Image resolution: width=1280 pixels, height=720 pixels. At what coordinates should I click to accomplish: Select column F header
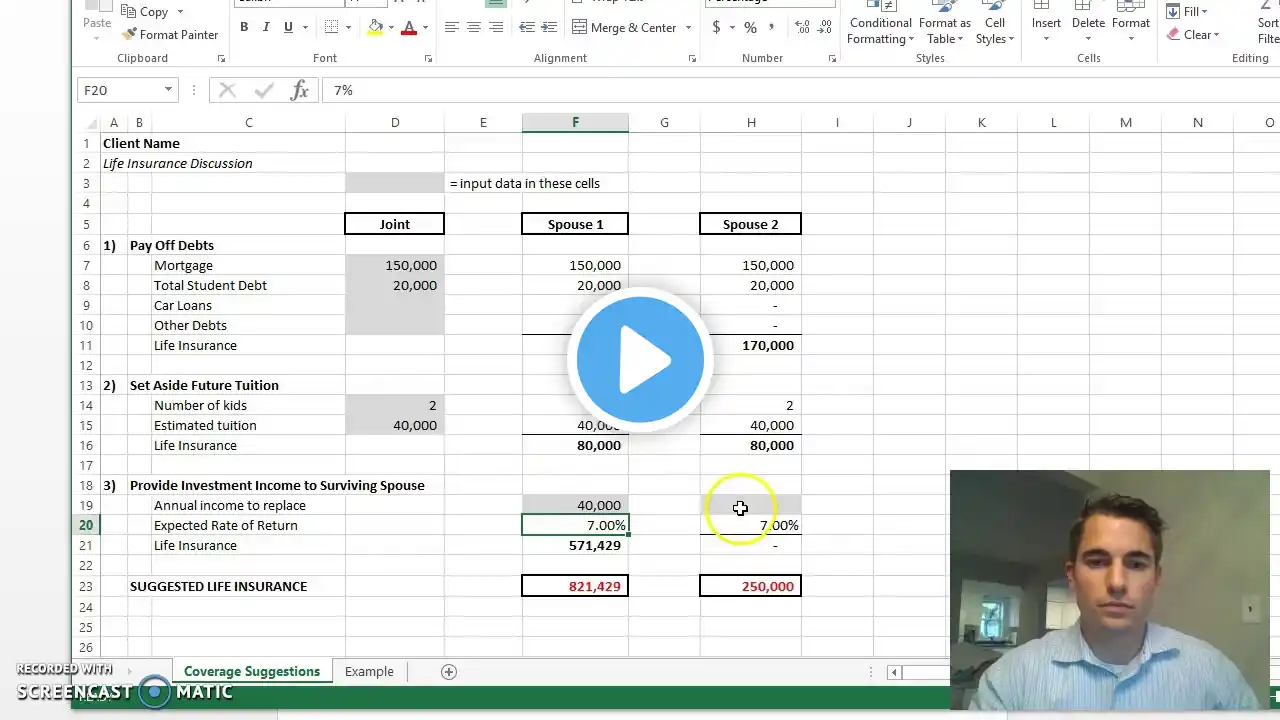pos(575,122)
